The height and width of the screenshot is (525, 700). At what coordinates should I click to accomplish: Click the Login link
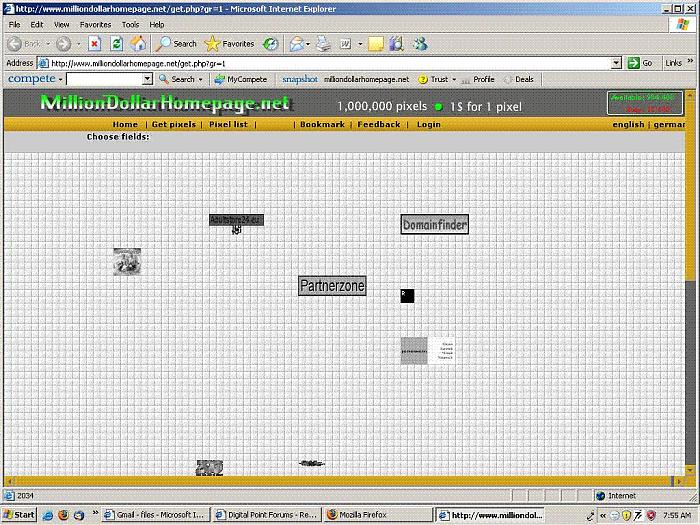click(x=429, y=125)
